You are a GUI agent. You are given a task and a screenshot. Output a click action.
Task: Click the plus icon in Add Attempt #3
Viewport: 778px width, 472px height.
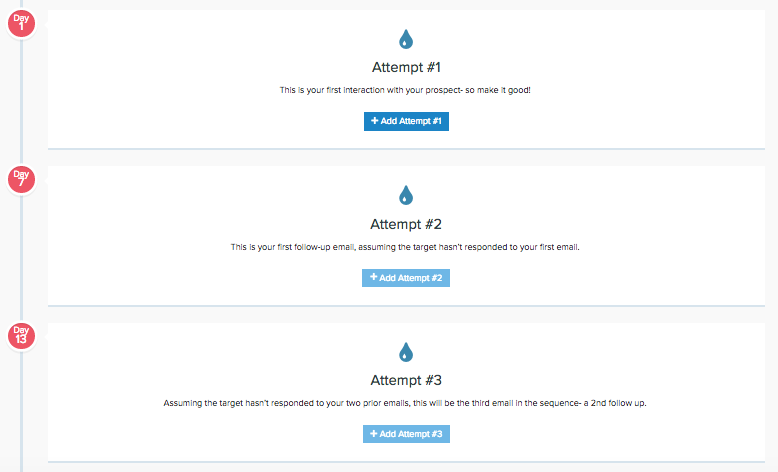(374, 433)
